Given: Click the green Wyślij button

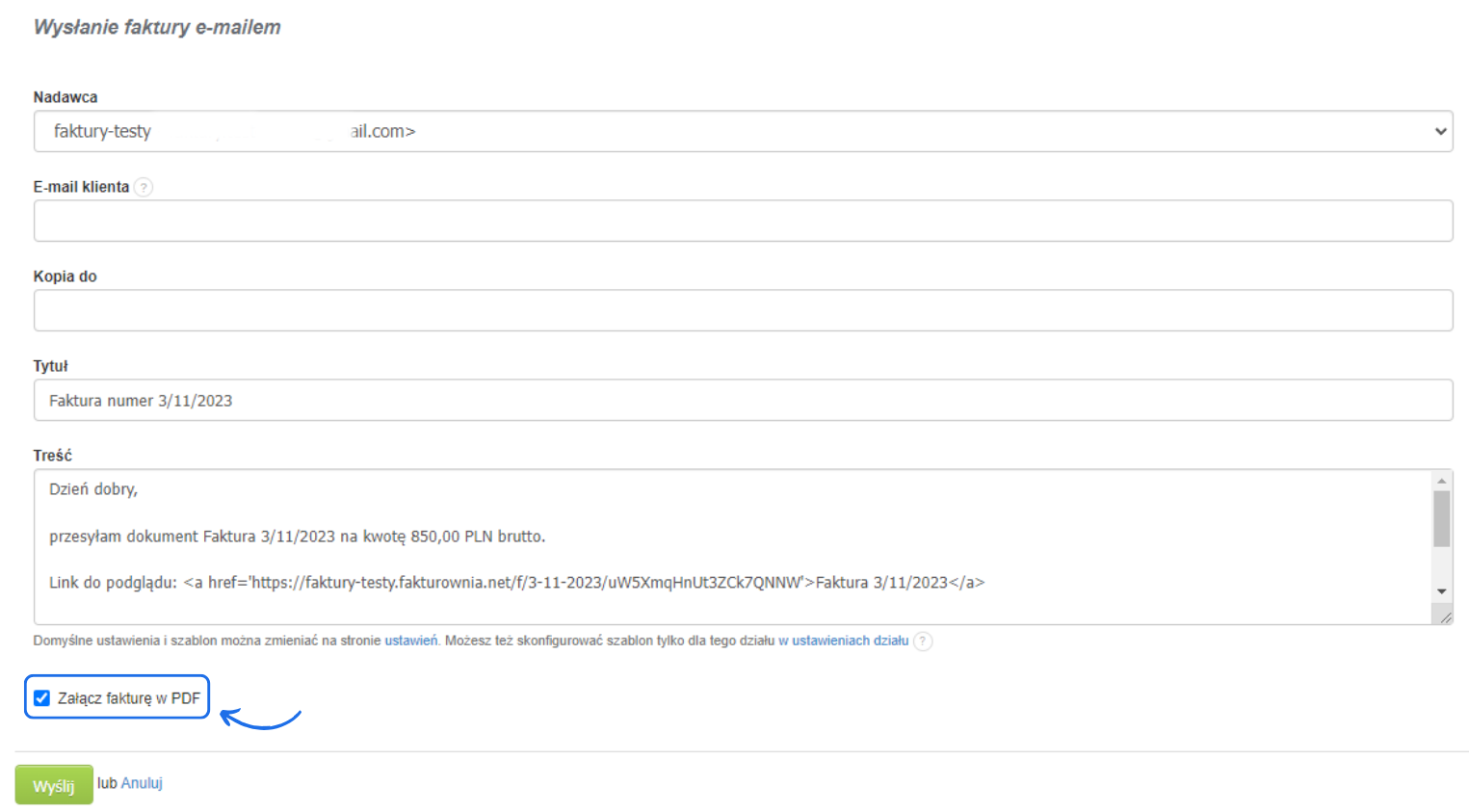Looking at the screenshot, I should [54, 785].
